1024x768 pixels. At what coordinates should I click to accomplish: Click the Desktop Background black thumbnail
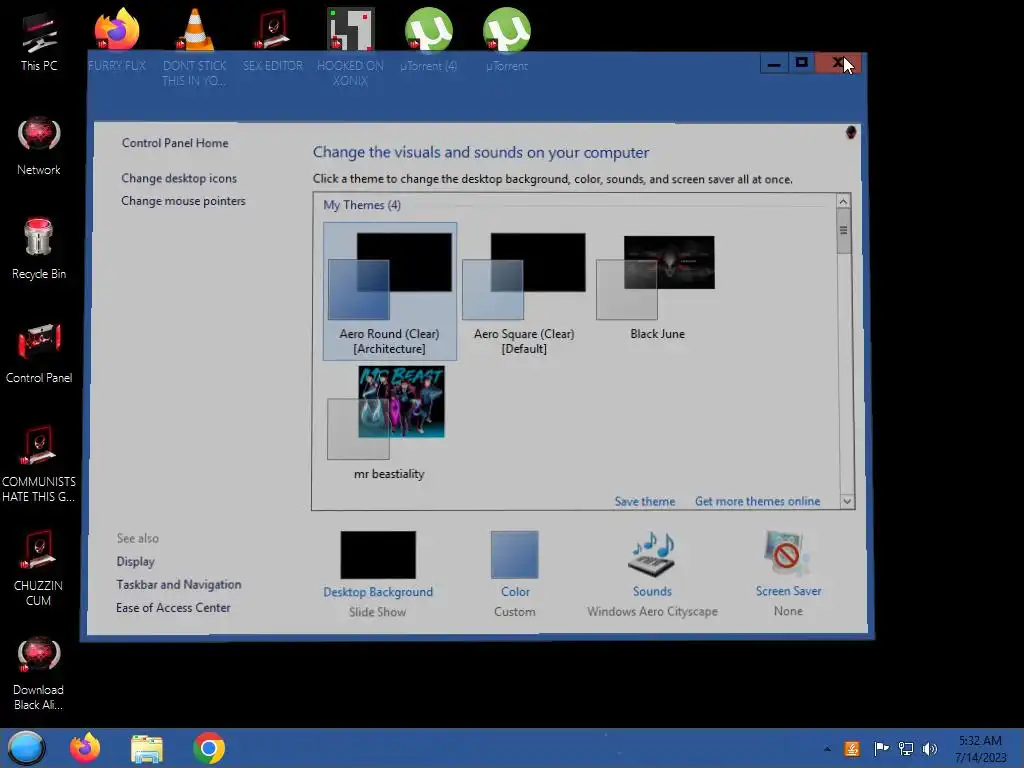377,554
